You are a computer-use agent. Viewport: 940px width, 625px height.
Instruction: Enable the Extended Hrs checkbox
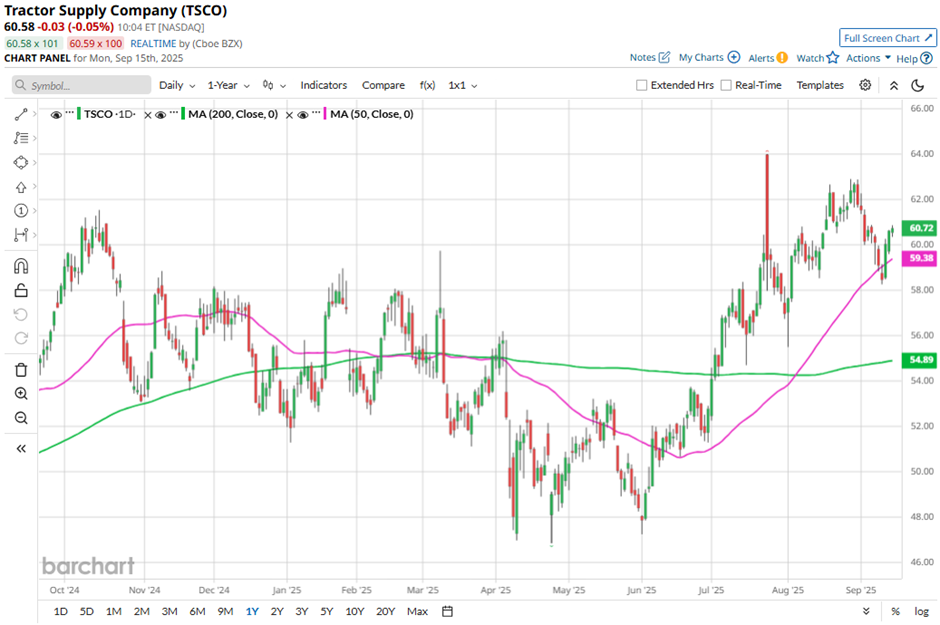(641, 85)
